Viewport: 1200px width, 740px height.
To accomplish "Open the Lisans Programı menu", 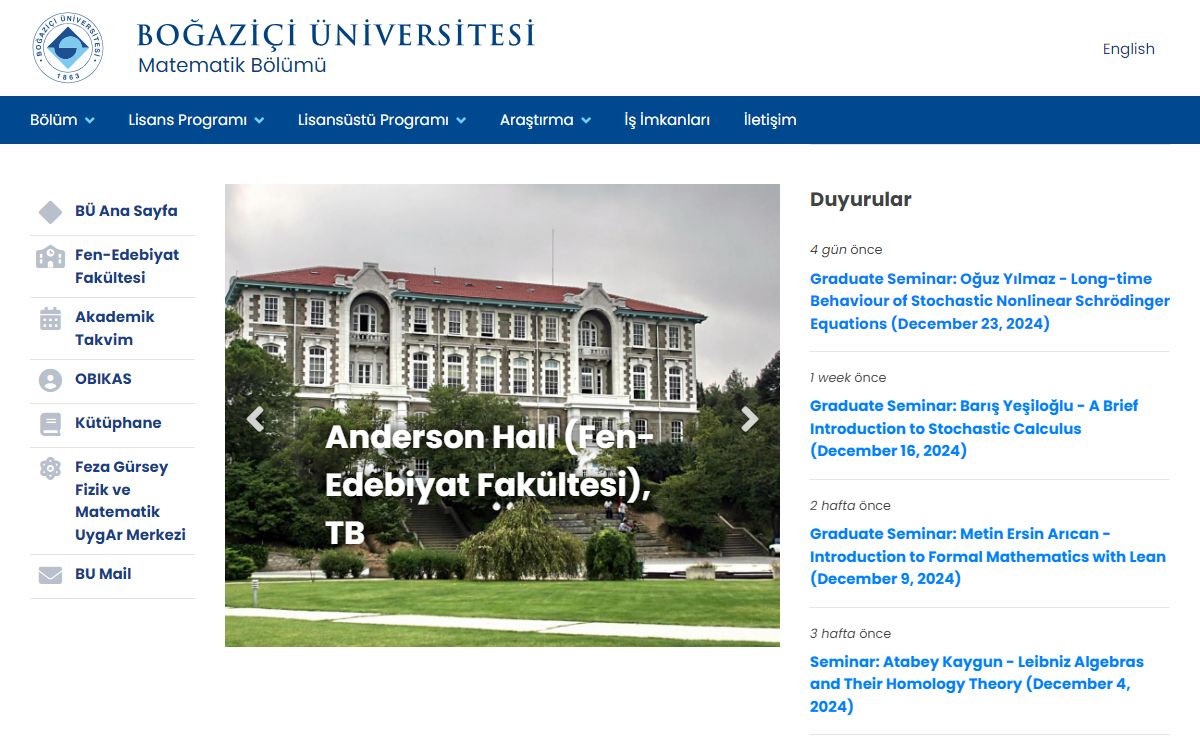I will [x=188, y=120].
